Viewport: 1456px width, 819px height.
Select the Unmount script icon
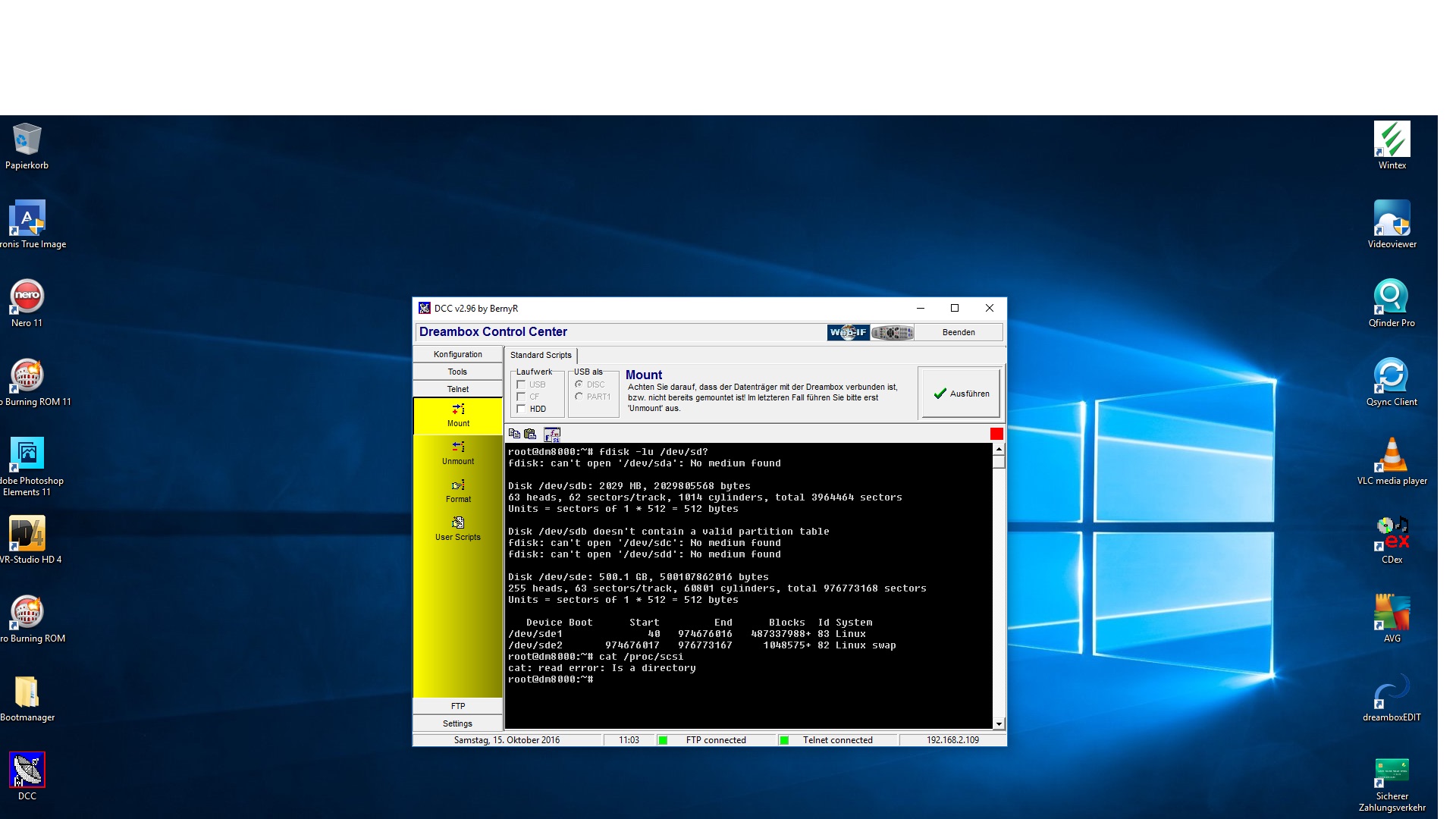coord(458,453)
